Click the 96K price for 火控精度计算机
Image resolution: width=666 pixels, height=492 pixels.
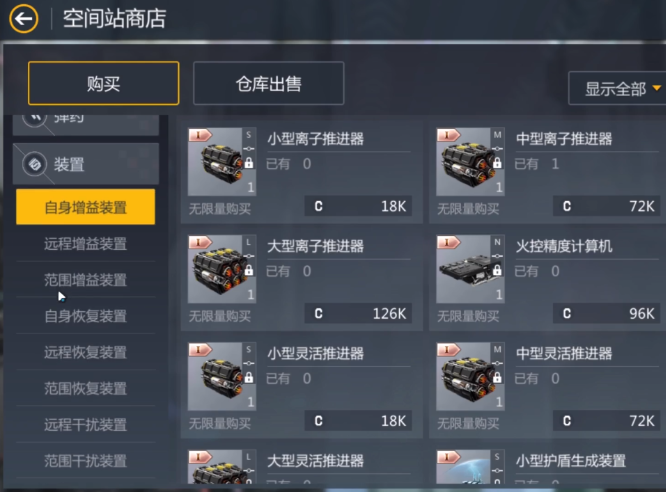pos(607,314)
